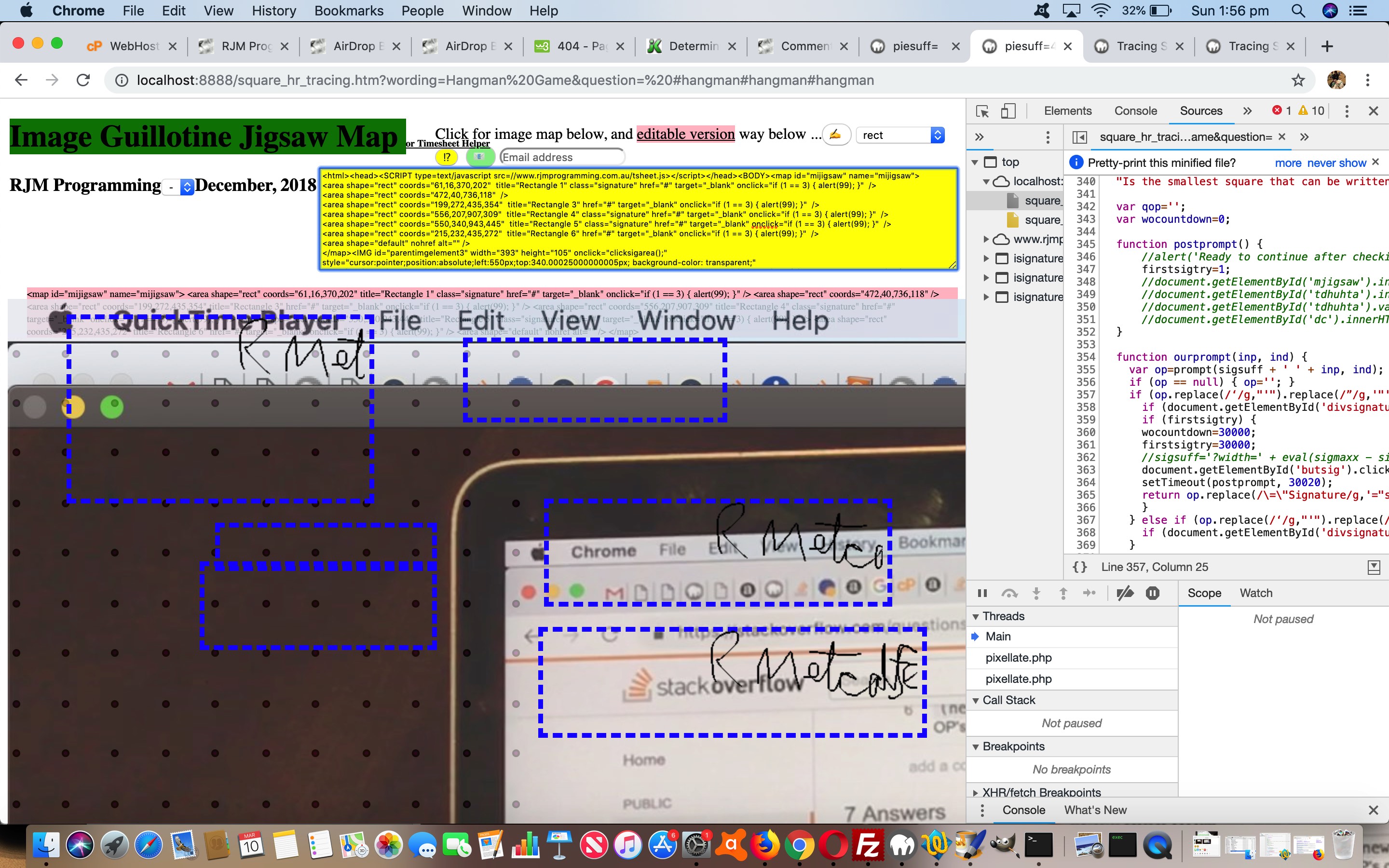View site information icon in address bar
The image size is (1389, 868).
122,81
